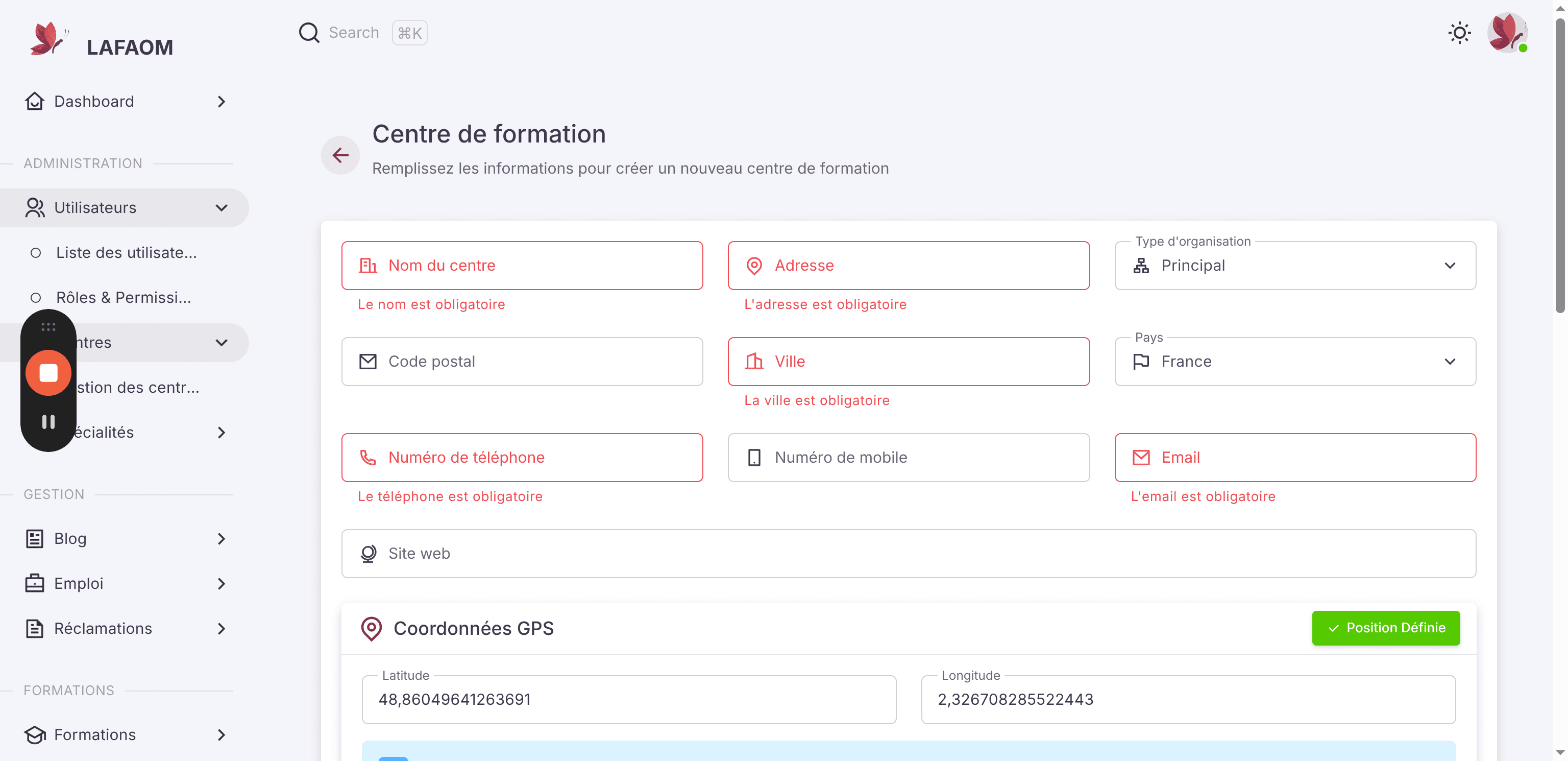Click the Latitude value field

[629, 700]
